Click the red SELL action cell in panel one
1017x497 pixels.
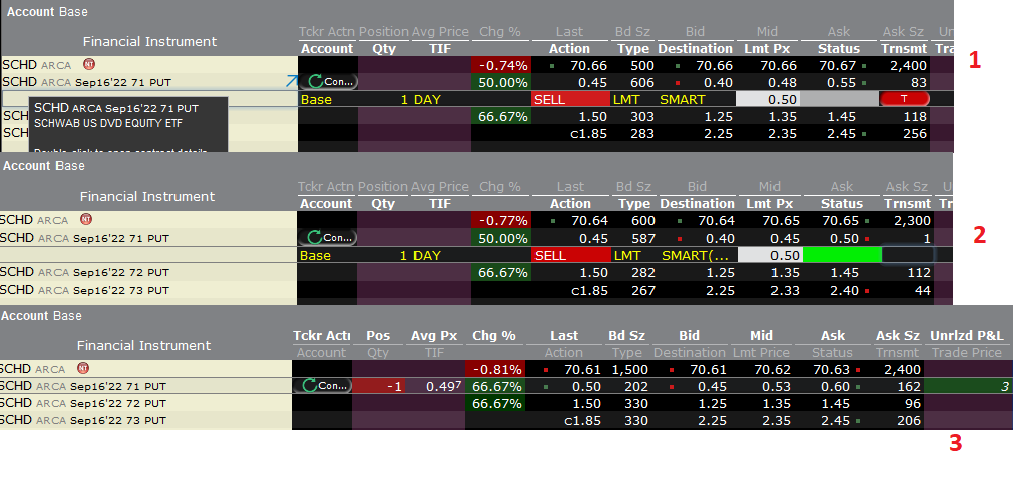click(571, 99)
